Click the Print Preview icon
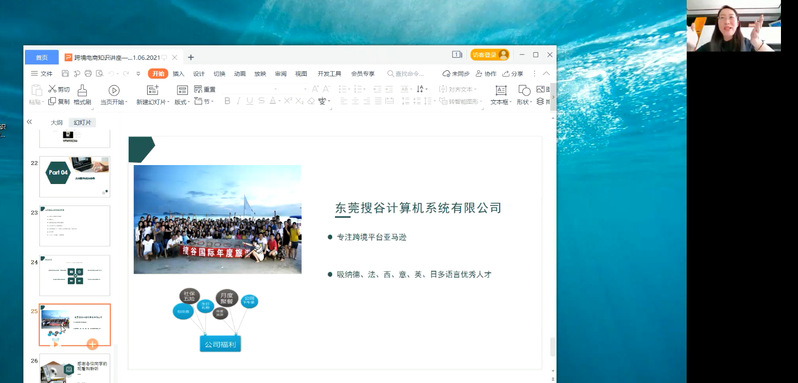798x383 pixels. pos(99,74)
